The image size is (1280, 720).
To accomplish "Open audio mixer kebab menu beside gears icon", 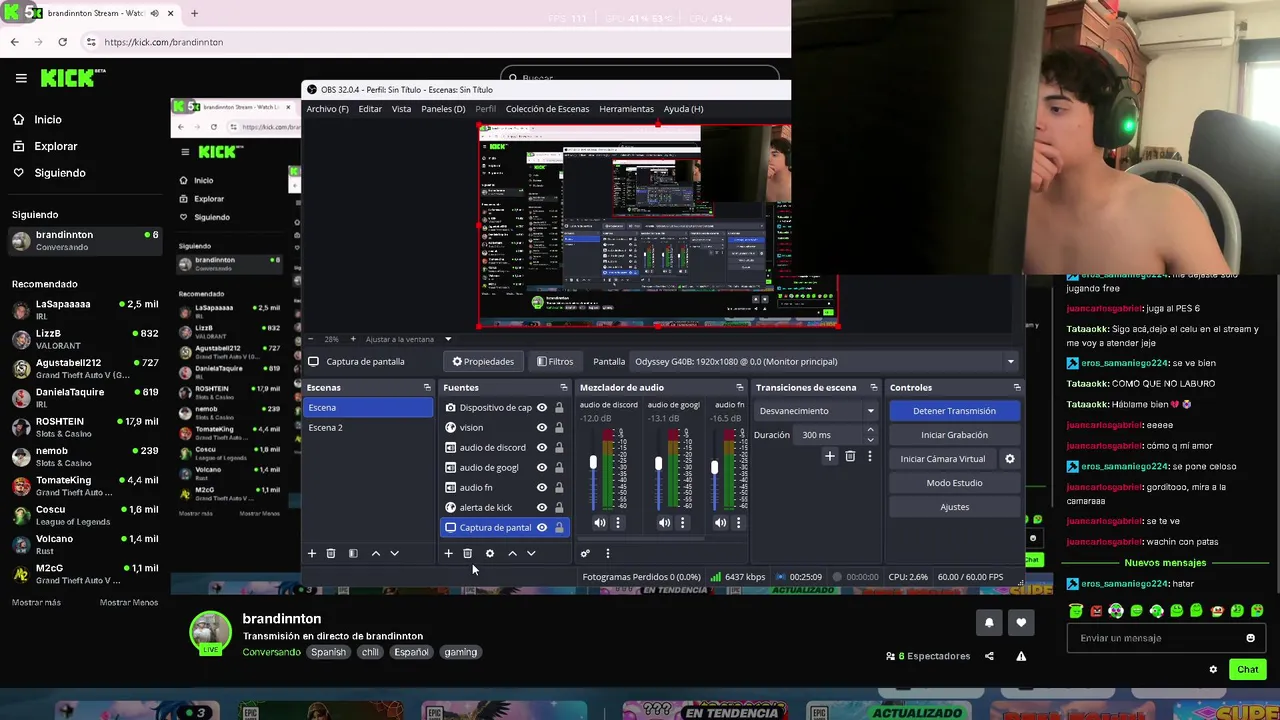I will click(607, 553).
